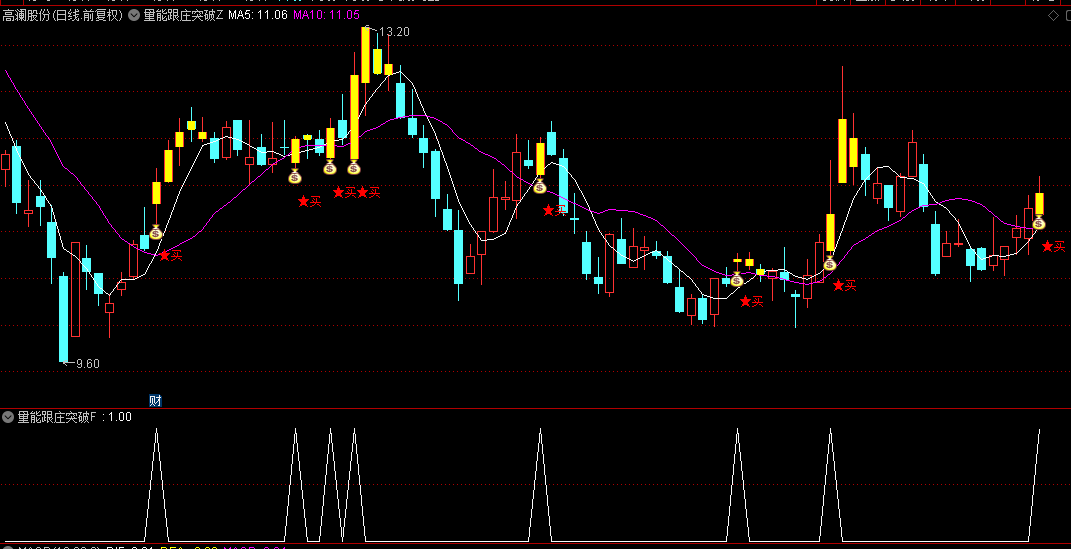Expand the 量能跟庄突破F sub-chart indicator dropdown

pos(8,417)
